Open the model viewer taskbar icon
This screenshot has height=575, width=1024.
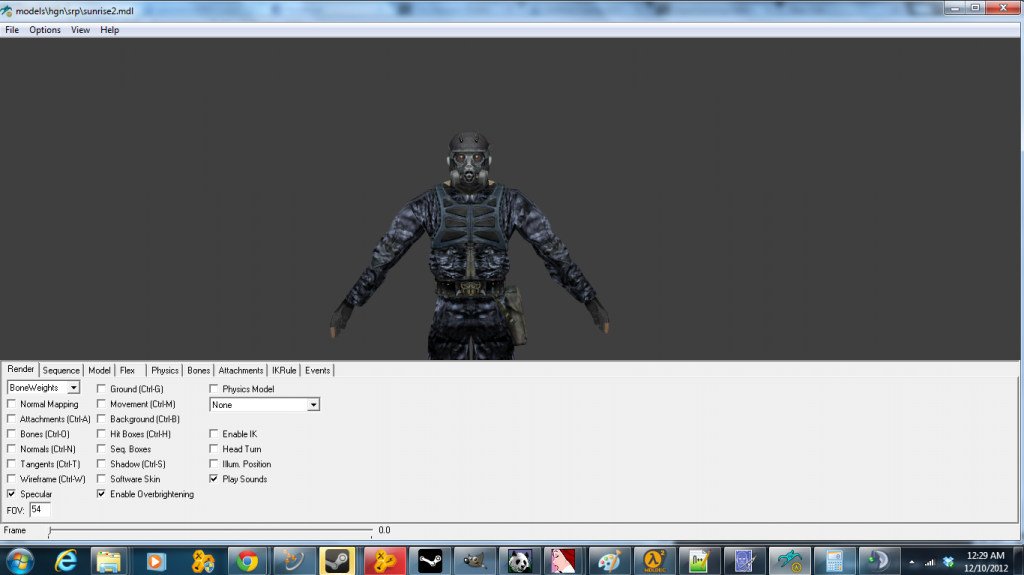(790, 561)
